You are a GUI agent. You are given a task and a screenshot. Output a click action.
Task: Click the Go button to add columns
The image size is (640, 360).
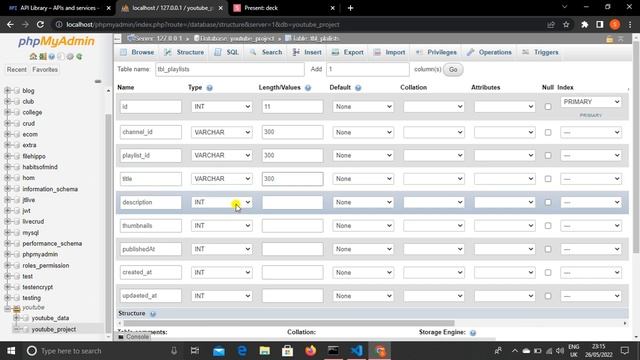click(453, 69)
